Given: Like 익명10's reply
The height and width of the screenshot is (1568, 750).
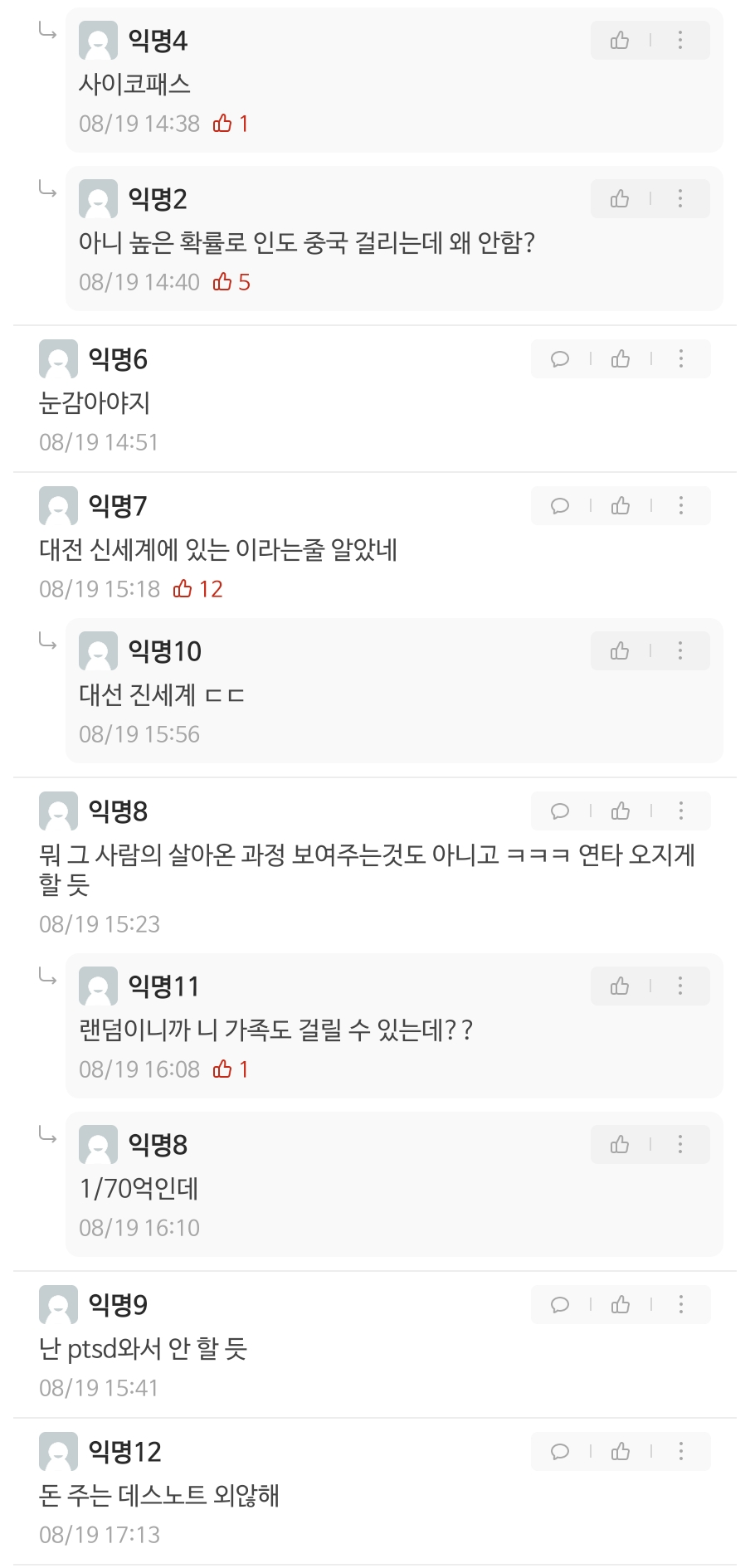Looking at the screenshot, I should coord(620,650).
